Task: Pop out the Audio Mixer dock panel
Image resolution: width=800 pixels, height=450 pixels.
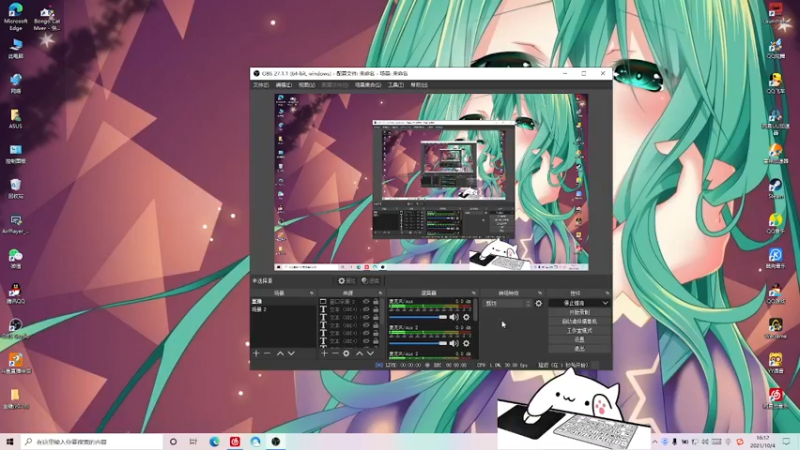Action: 473,293
